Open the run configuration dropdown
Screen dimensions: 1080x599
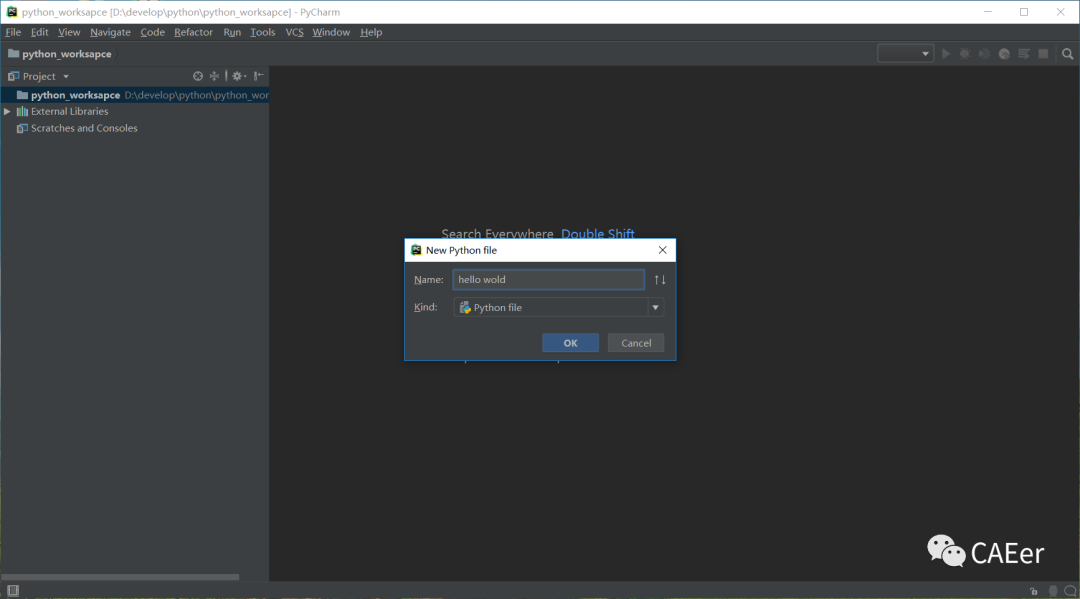click(x=905, y=54)
